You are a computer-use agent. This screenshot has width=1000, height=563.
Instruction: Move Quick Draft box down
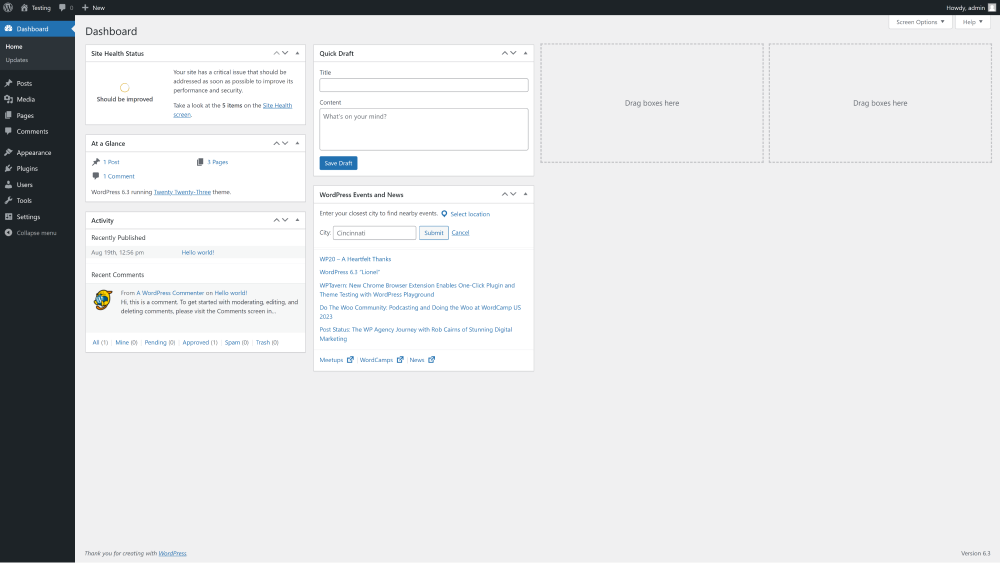click(513, 53)
